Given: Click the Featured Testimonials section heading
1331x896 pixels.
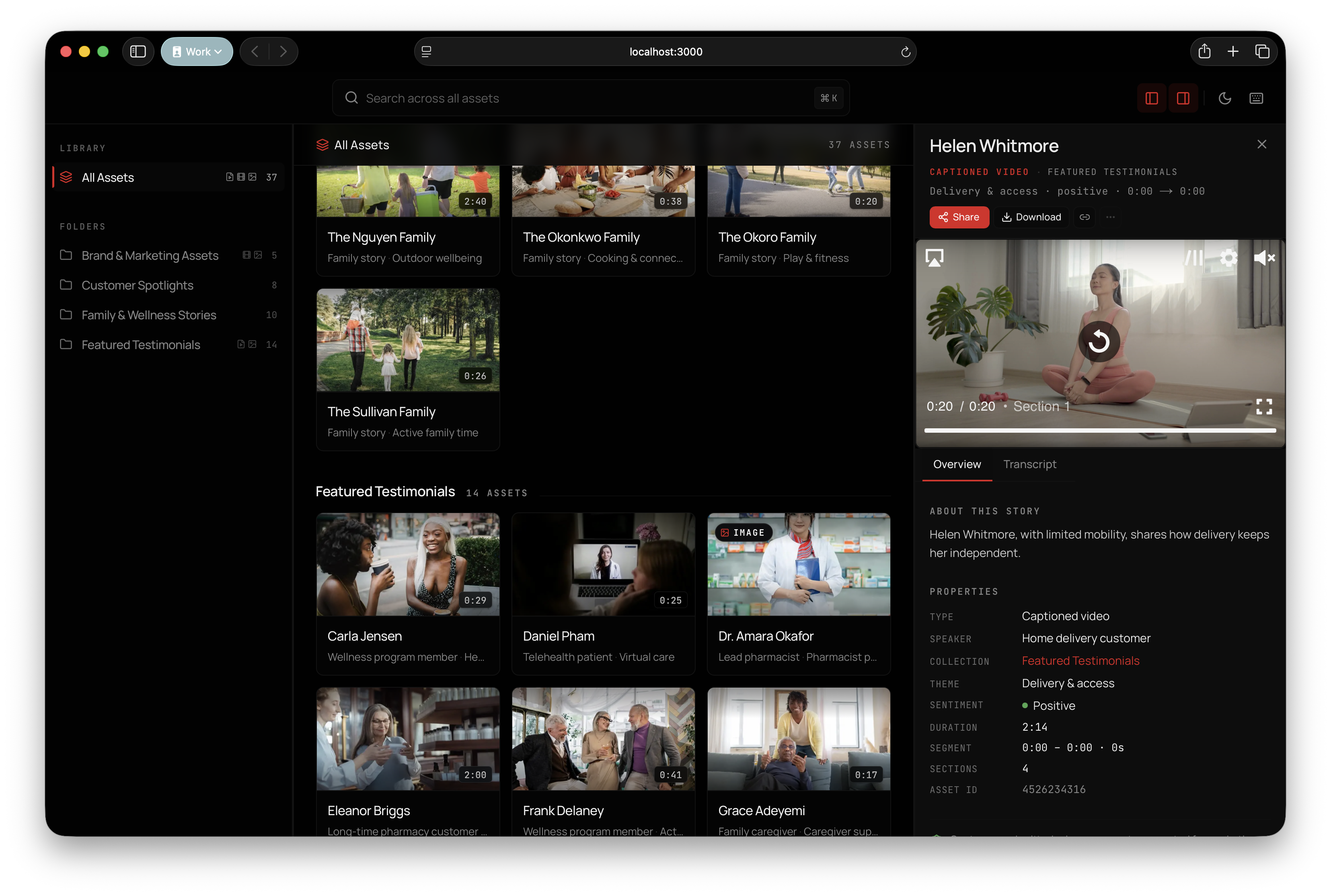Looking at the screenshot, I should pyautogui.click(x=385, y=491).
